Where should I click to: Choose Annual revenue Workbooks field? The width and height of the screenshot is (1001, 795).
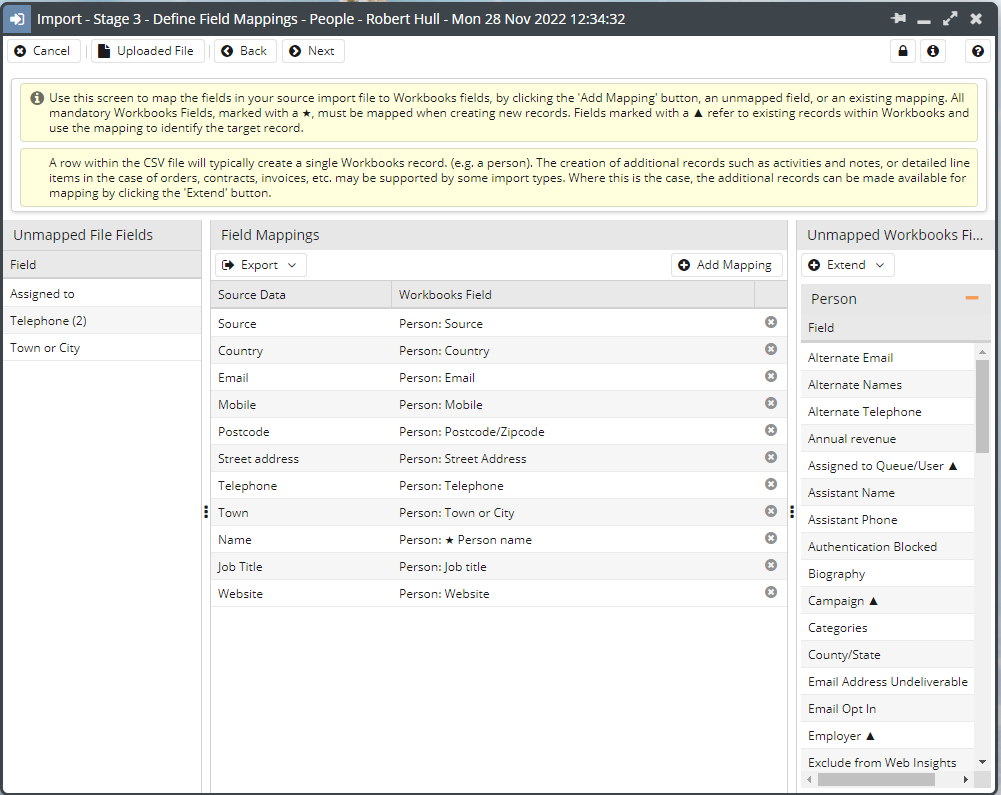[887, 439]
